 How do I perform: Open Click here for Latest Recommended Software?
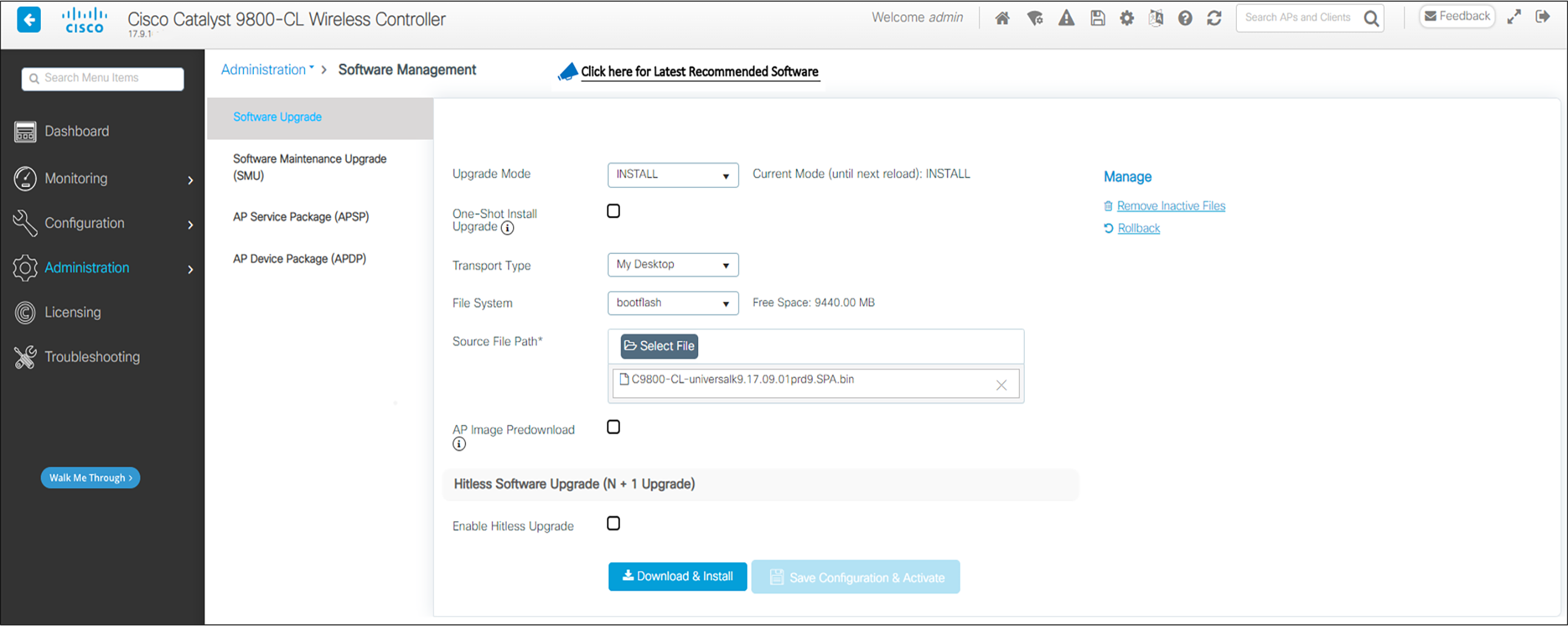tap(700, 72)
